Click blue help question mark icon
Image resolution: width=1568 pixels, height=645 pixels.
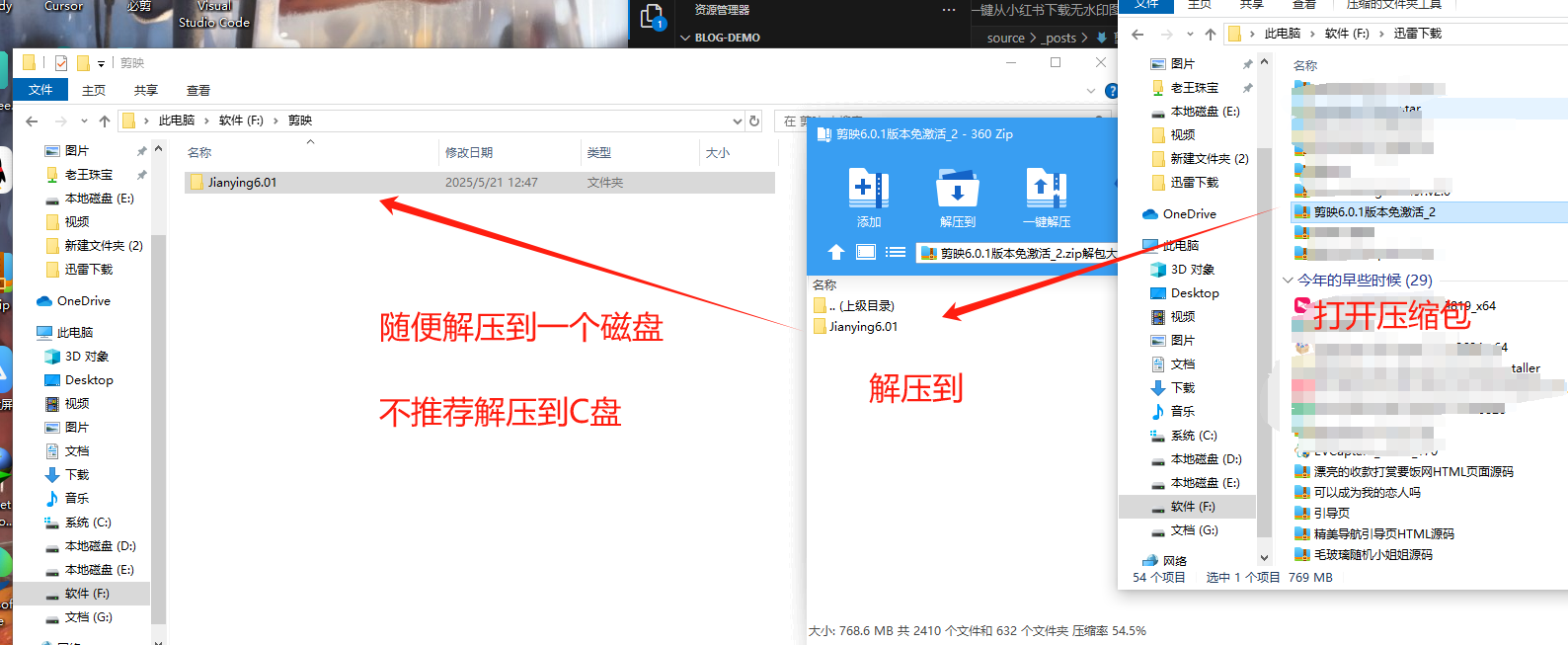pos(1112,91)
